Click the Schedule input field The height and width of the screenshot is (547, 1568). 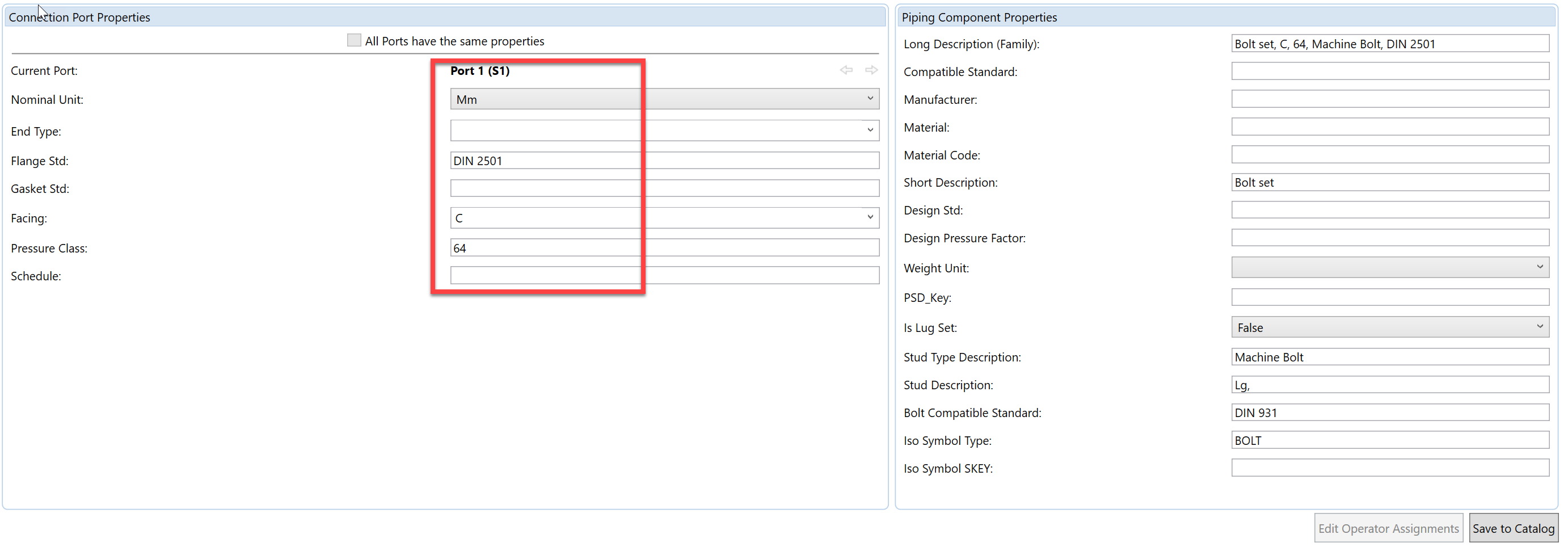[664, 275]
